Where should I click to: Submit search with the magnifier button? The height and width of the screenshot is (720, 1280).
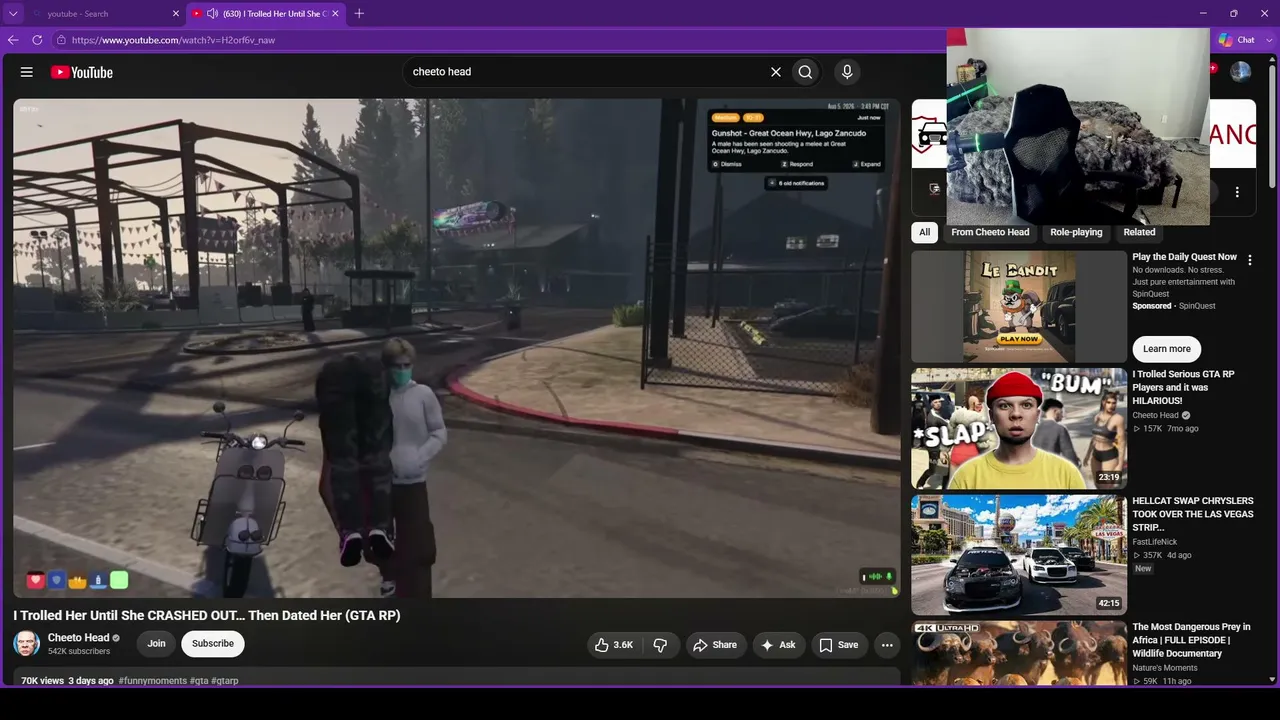(805, 72)
